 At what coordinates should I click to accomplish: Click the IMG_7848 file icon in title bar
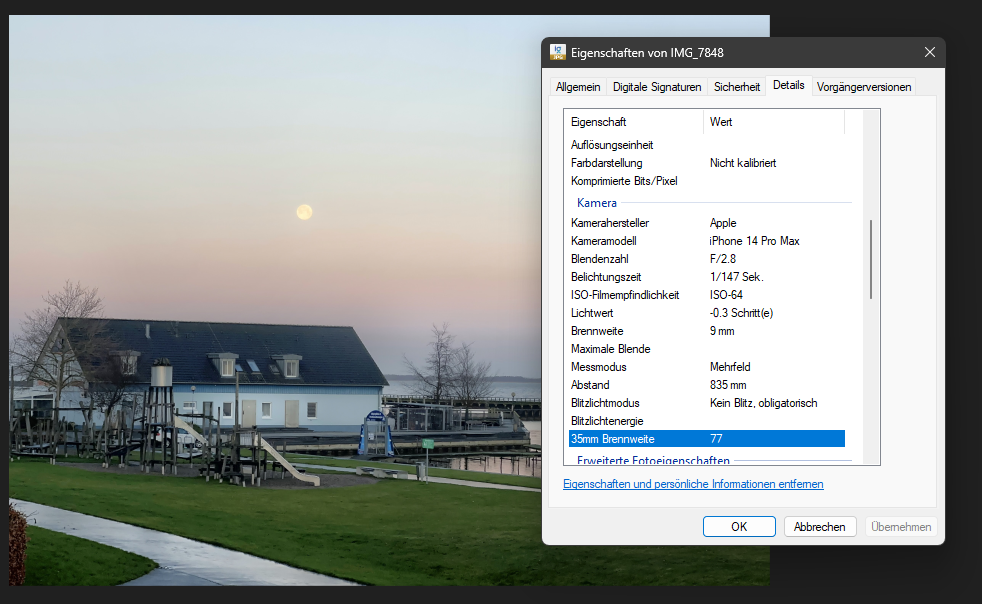click(x=559, y=52)
